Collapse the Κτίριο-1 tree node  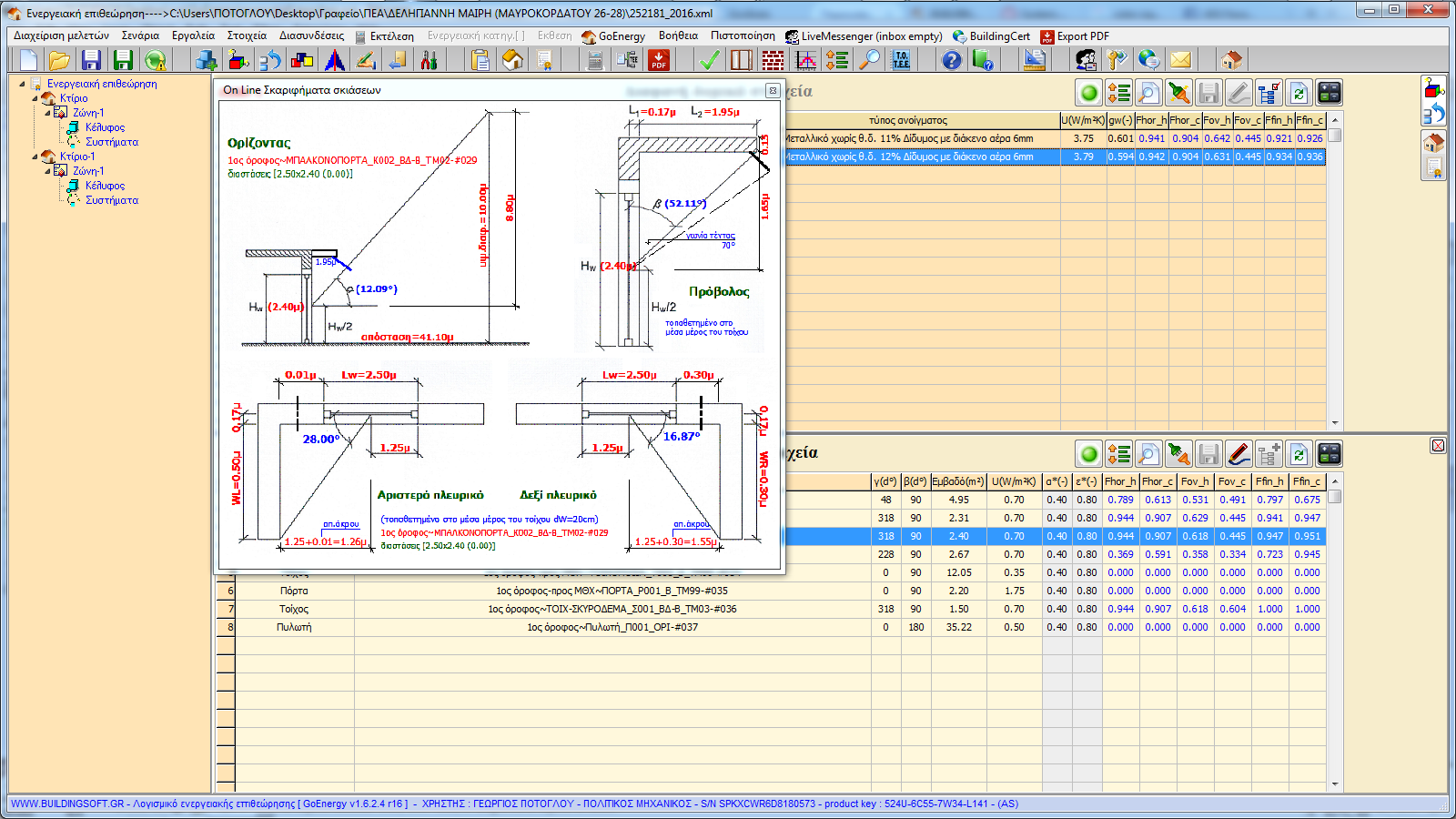click(x=35, y=157)
